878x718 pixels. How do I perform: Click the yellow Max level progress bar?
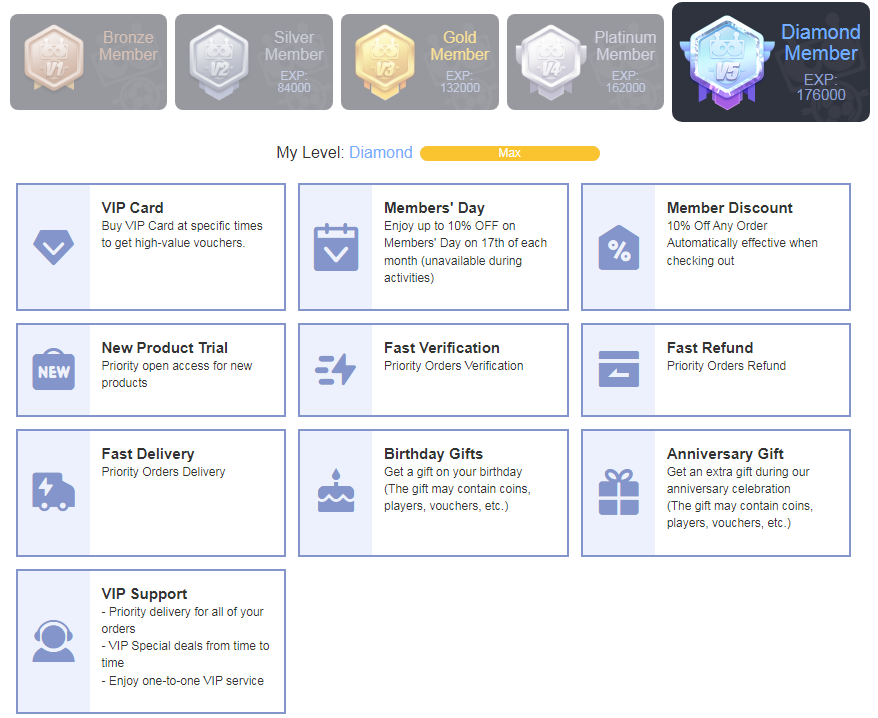coord(509,153)
